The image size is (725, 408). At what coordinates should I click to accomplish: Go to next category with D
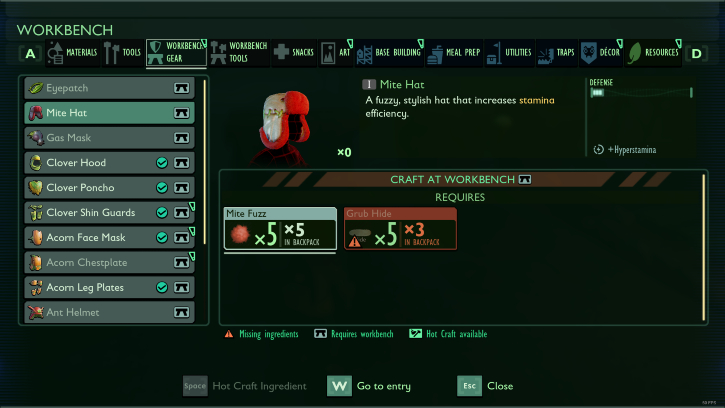[696, 54]
